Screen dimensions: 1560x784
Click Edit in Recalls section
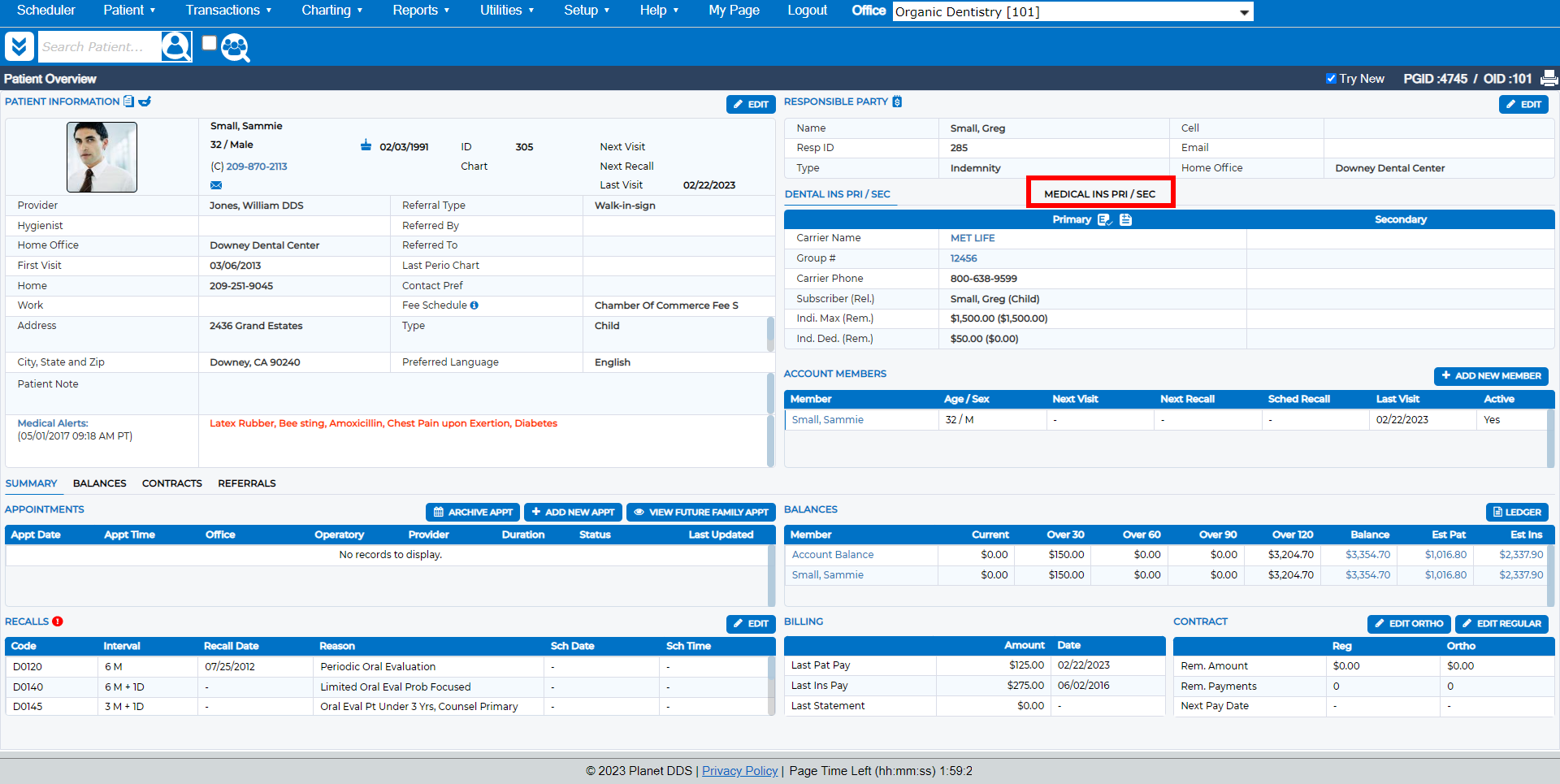tap(751, 624)
